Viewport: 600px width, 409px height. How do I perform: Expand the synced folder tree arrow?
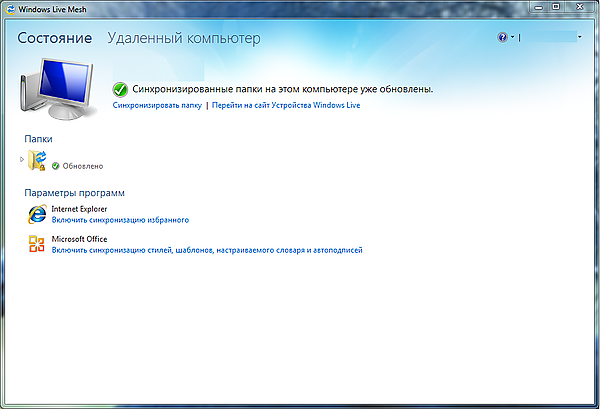22,159
